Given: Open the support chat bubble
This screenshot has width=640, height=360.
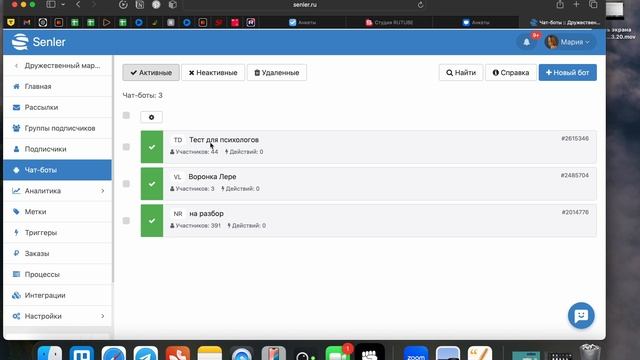Looking at the screenshot, I should (581, 316).
